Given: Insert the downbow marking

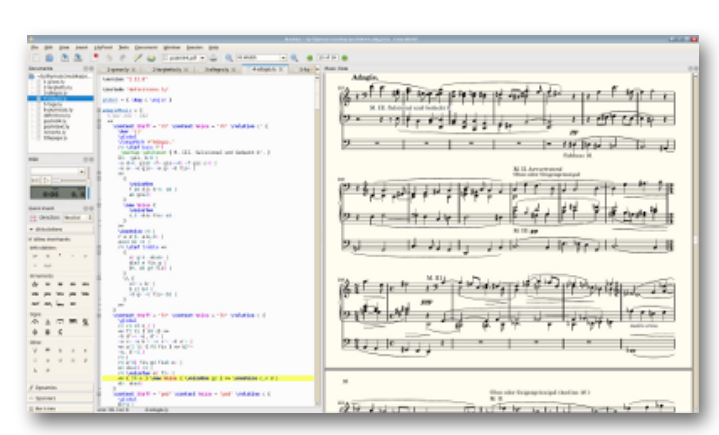Looking at the screenshot, I should tap(48, 351).
